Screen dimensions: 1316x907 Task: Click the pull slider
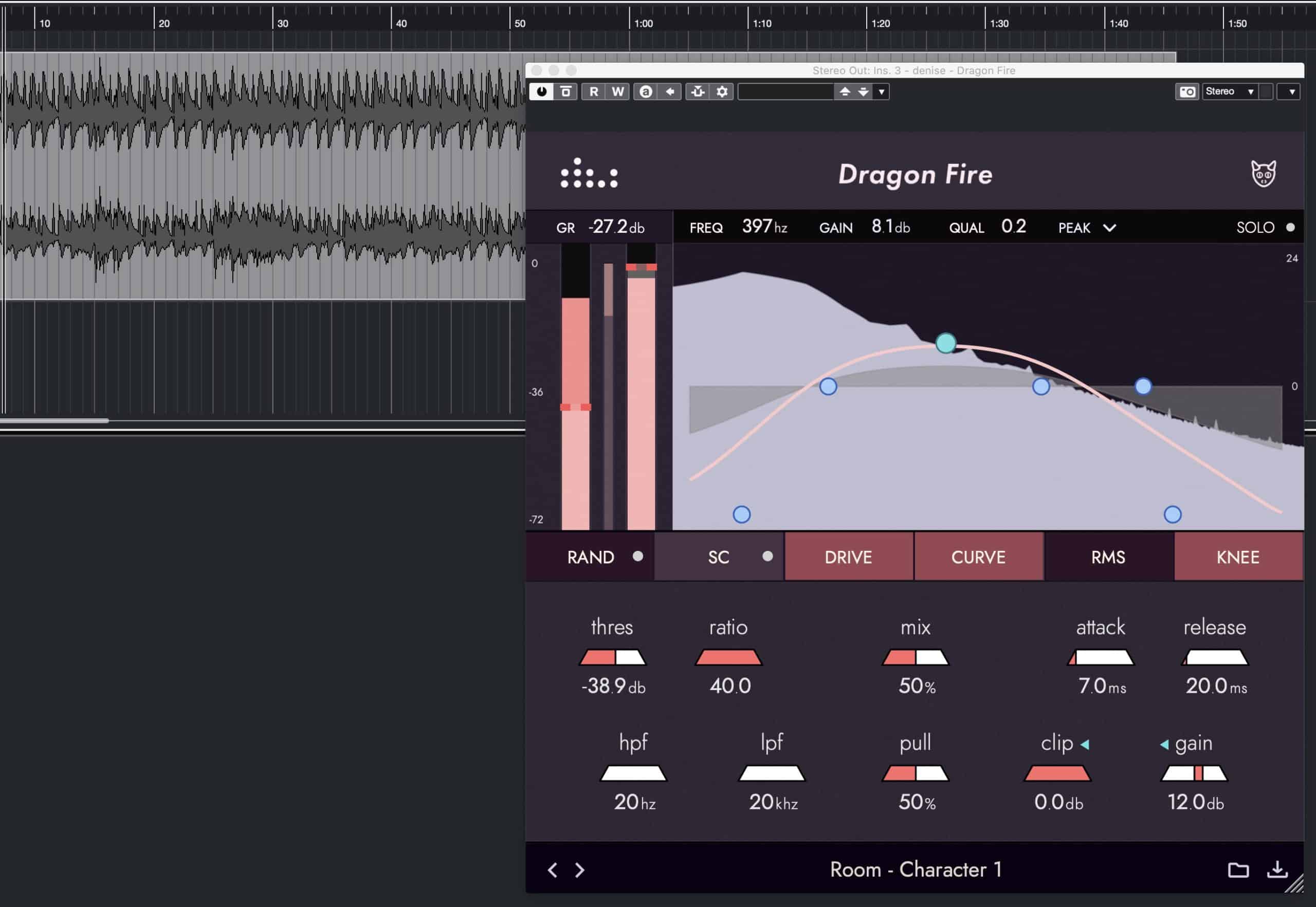click(x=915, y=773)
